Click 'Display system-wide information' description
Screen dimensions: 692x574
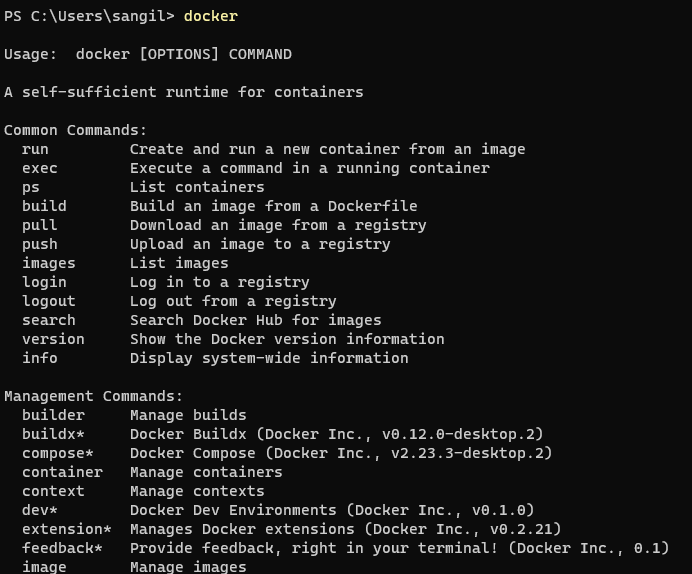(x=269, y=358)
